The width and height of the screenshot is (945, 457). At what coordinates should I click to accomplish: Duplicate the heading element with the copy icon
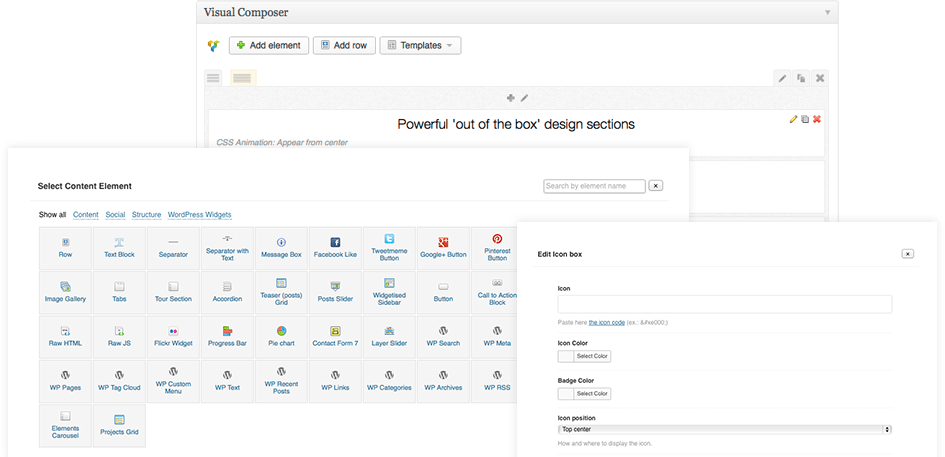click(805, 119)
